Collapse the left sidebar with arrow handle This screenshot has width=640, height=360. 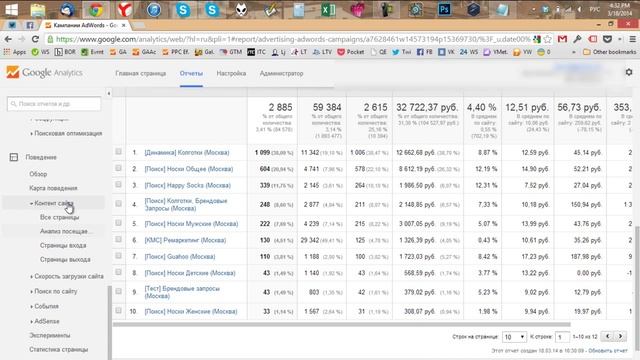[109, 93]
